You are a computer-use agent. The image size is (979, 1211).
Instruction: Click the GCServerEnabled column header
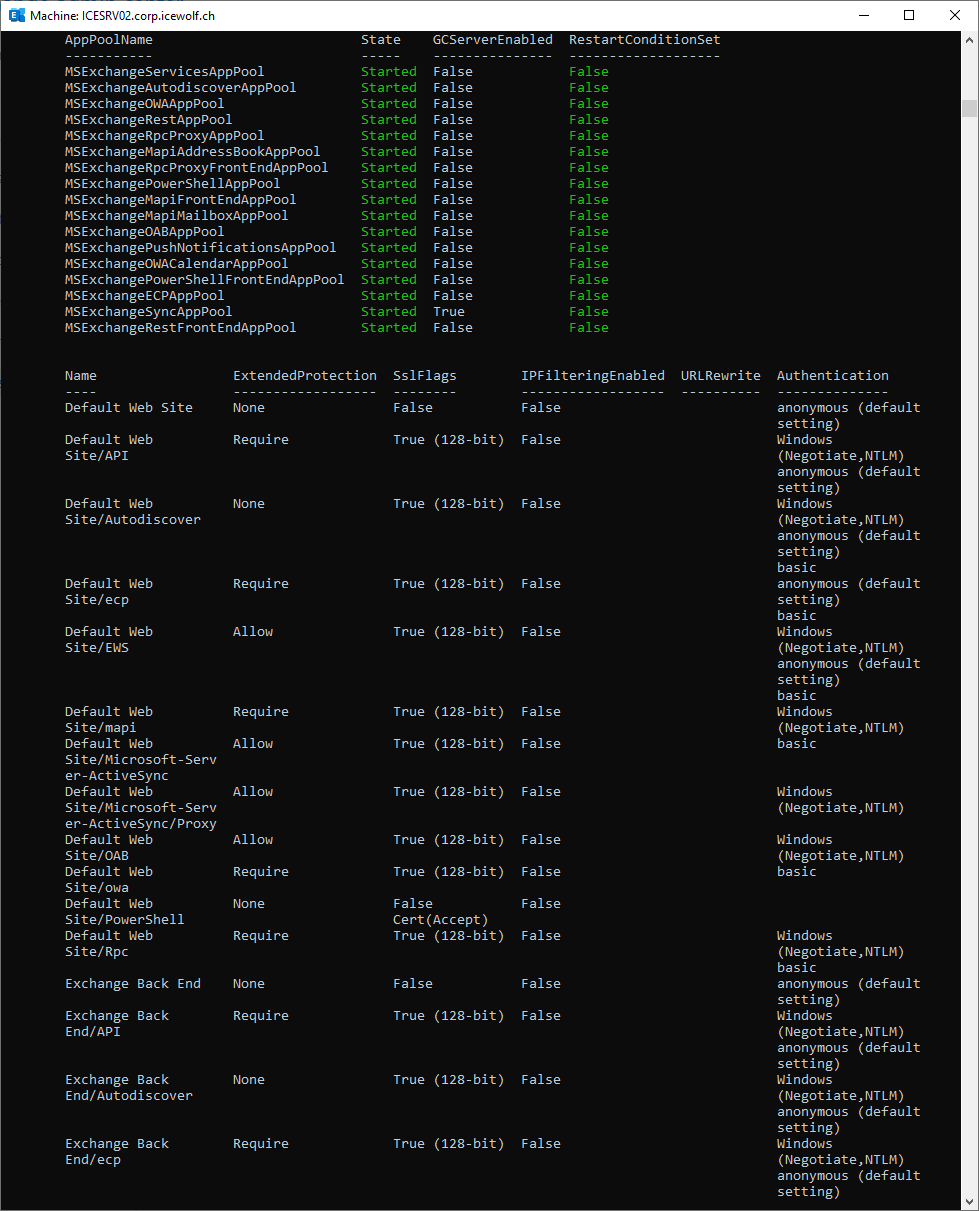(x=492, y=40)
